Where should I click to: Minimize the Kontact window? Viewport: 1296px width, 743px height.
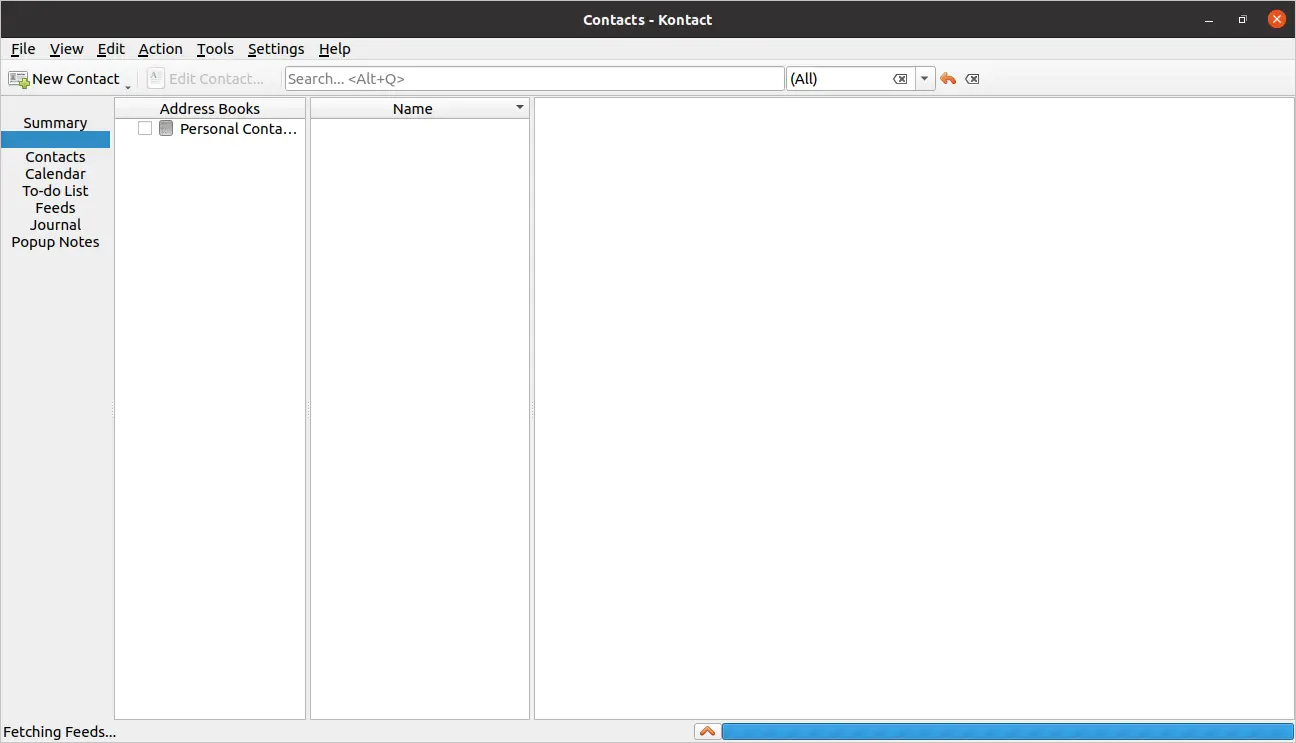click(x=1209, y=19)
